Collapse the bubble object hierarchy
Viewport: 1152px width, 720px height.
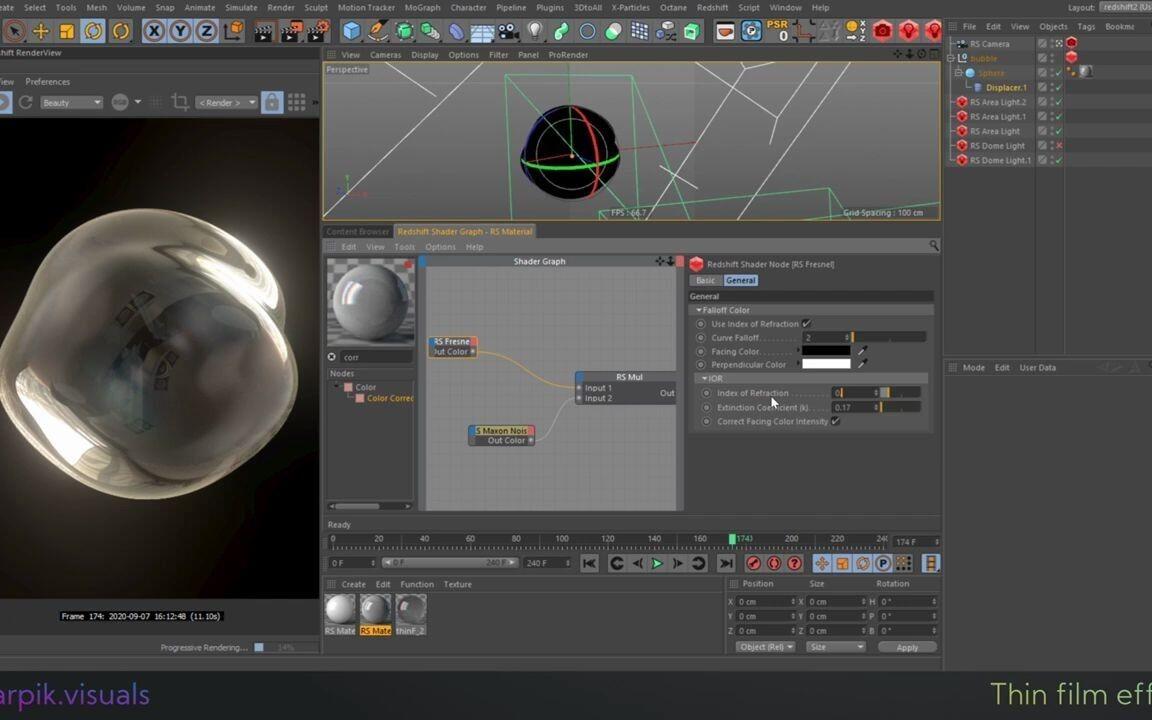[x=950, y=58]
